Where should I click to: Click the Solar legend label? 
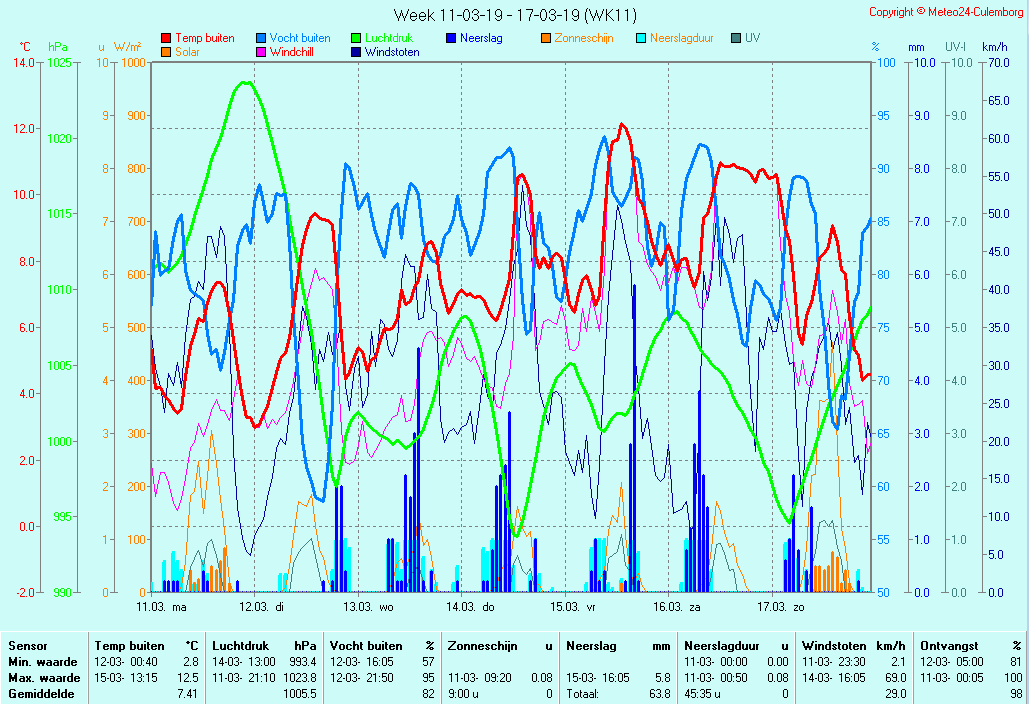(x=187, y=52)
